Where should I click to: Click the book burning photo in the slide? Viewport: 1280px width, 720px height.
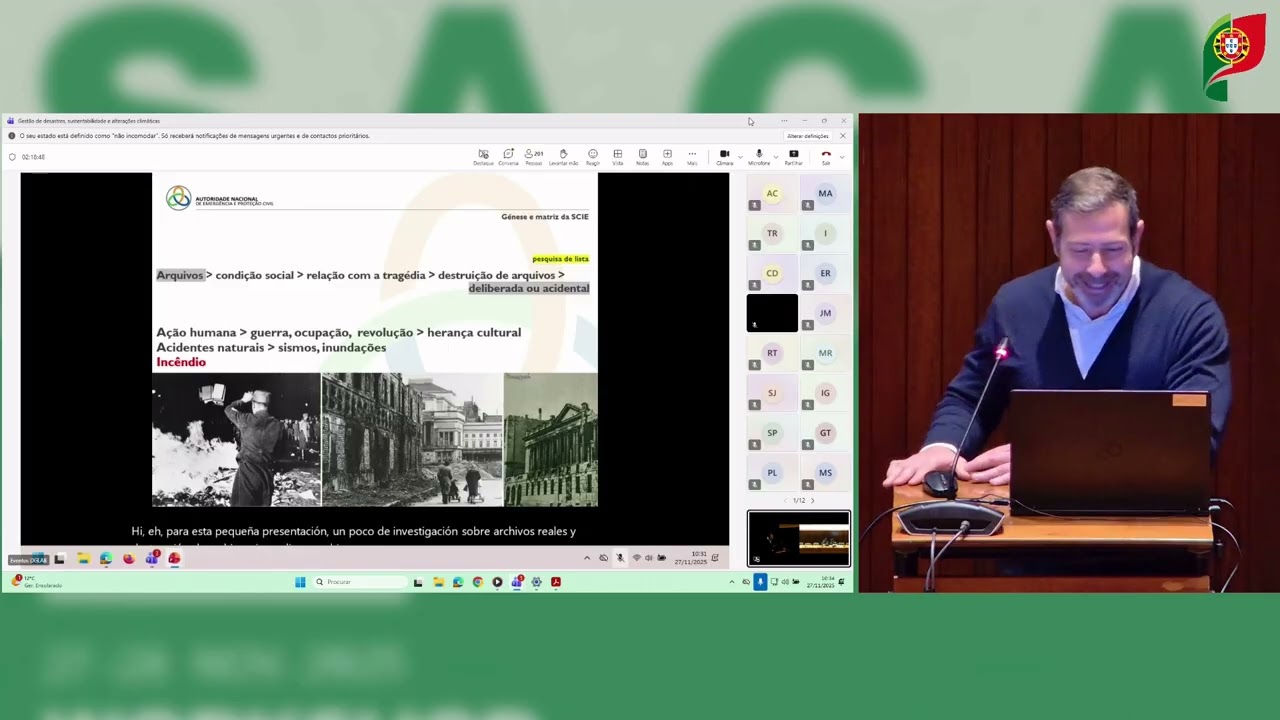(236, 440)
